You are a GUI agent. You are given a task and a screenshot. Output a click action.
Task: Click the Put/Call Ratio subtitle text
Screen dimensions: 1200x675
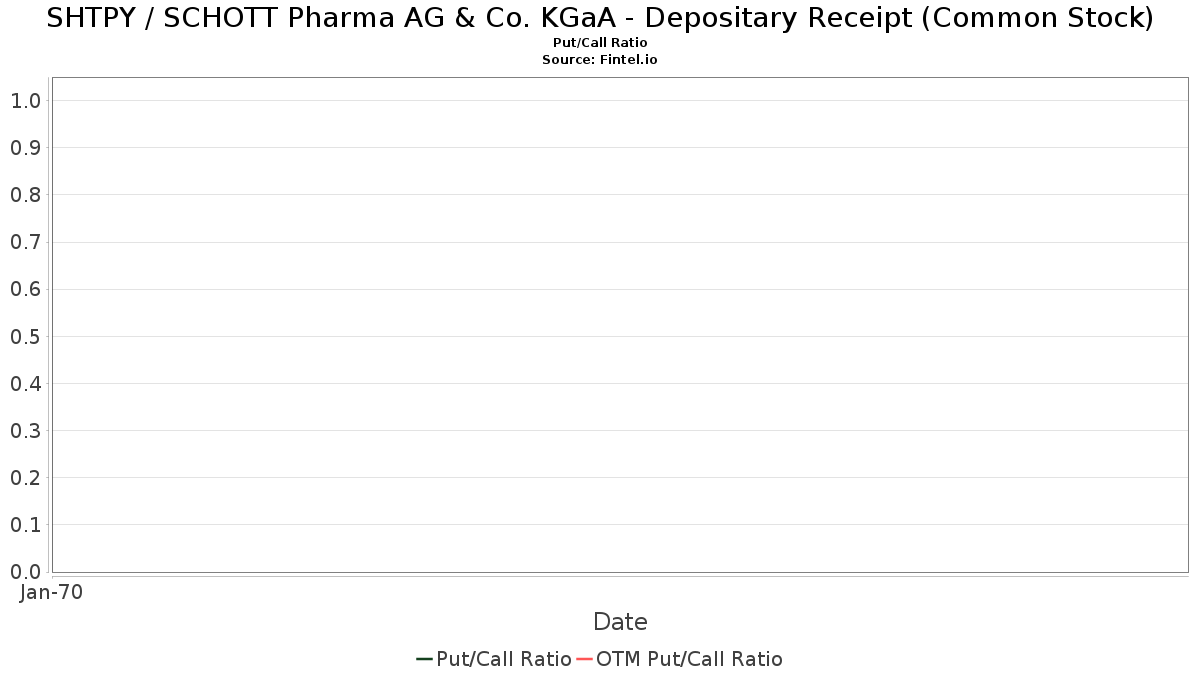point(600,43)
